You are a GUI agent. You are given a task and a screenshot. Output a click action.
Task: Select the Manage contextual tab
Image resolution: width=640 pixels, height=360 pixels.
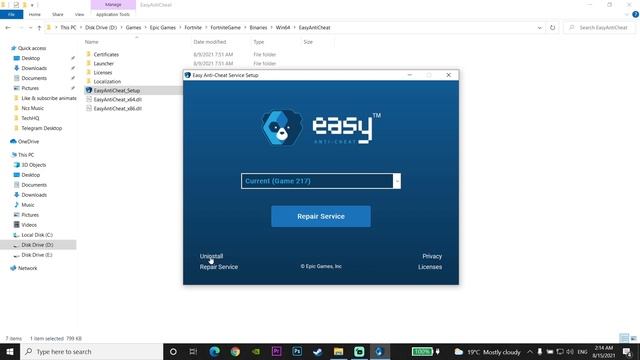point(113,4)
